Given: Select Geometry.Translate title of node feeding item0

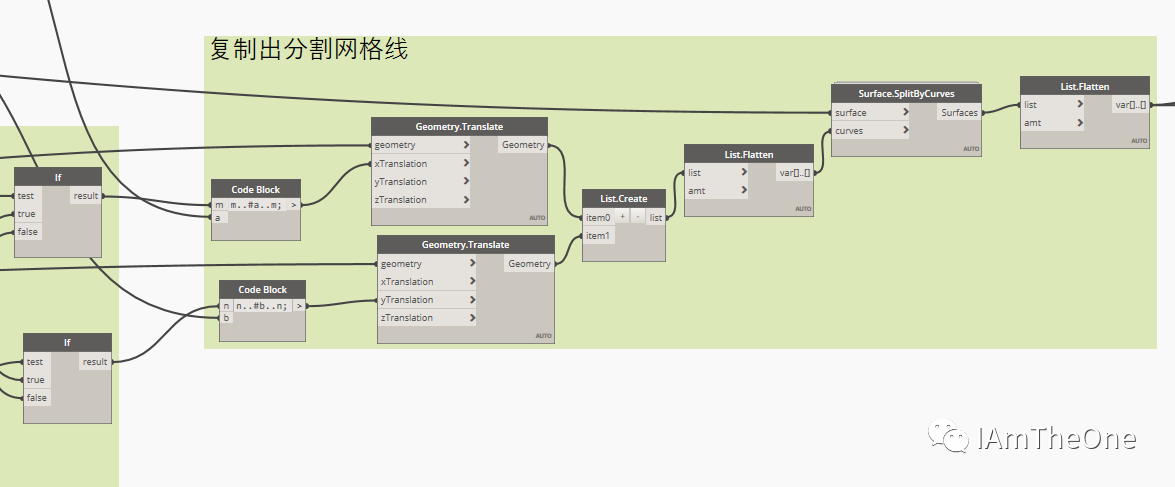Looking at the screenshot, I should pos(459,127).
